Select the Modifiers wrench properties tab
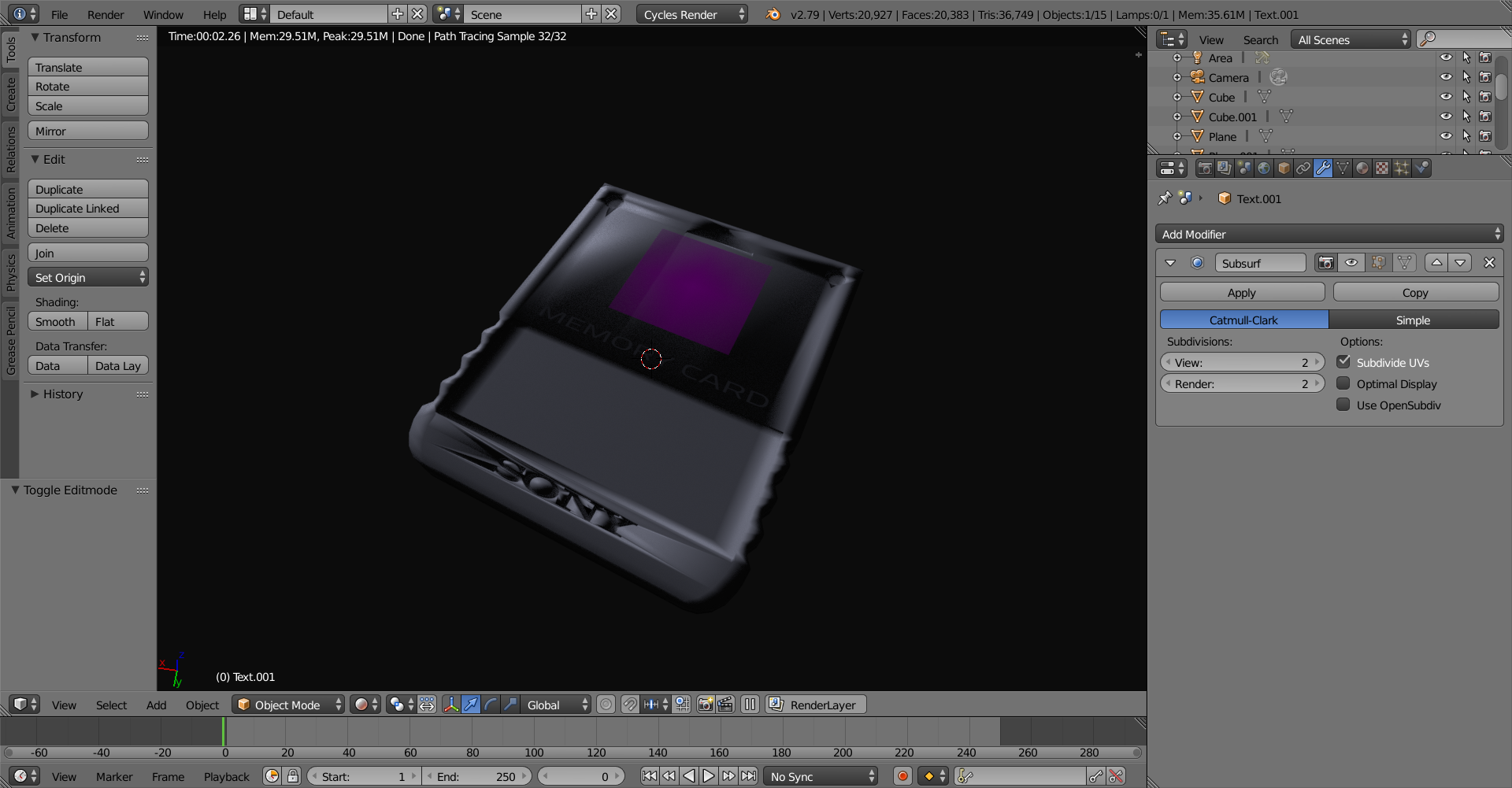Image resolution: width=1512 pixels, height=788 pixels. [1323, 168]
